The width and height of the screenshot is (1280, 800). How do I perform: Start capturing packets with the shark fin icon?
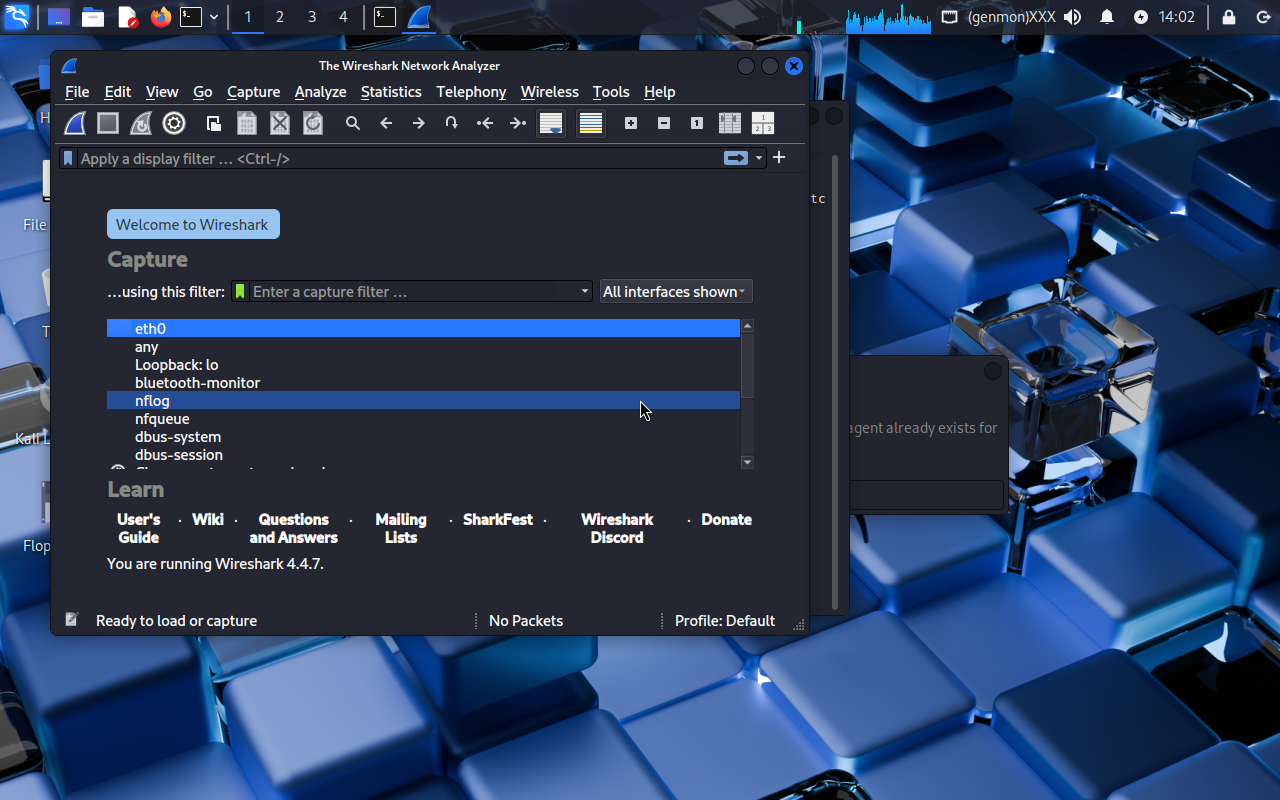click(x=76, y=123)
